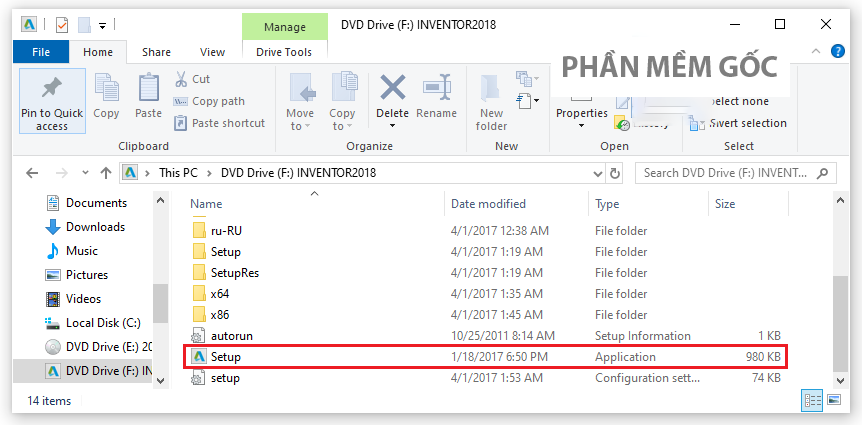Click the Autodesk icon in title bar
The height and width of the screenshot is (425, 862).
pos(29,25)
